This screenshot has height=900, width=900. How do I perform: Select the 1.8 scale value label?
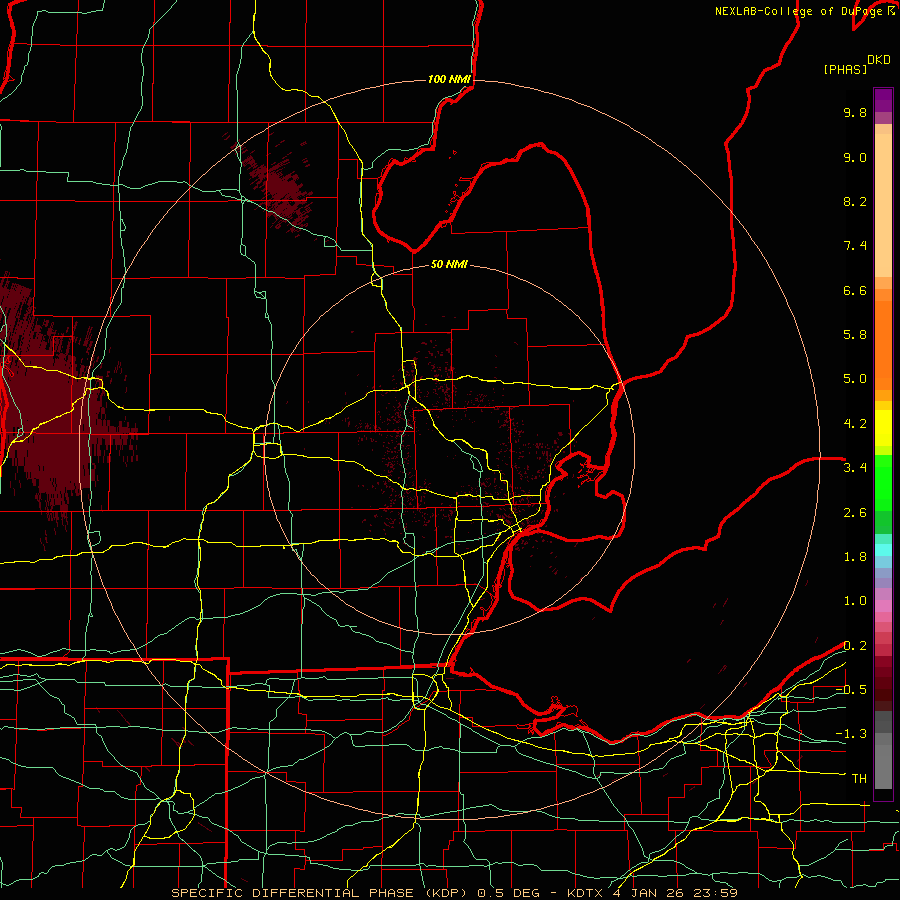(x=855, y=557)
